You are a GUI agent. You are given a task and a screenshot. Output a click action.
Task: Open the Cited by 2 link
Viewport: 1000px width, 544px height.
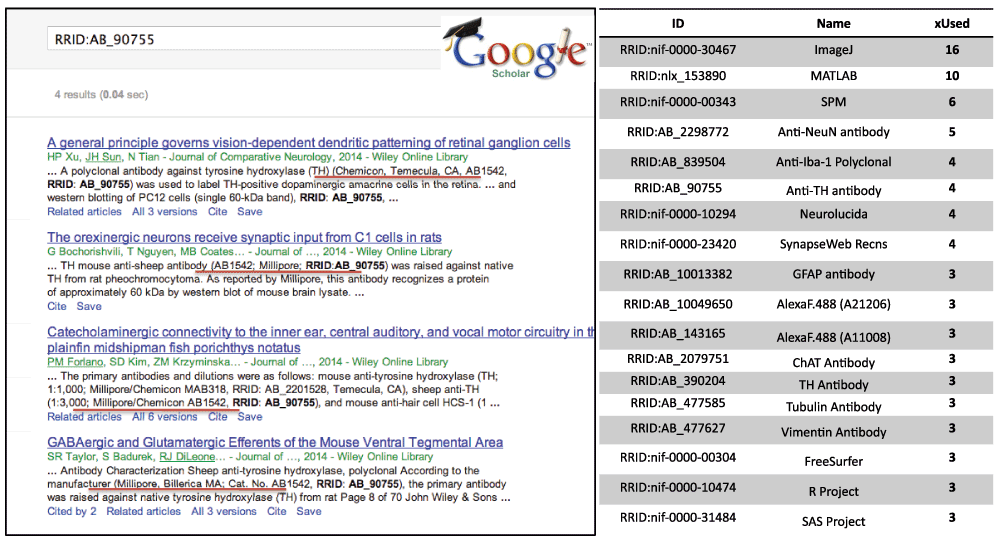pyautogui.click(x=72, y=511)
